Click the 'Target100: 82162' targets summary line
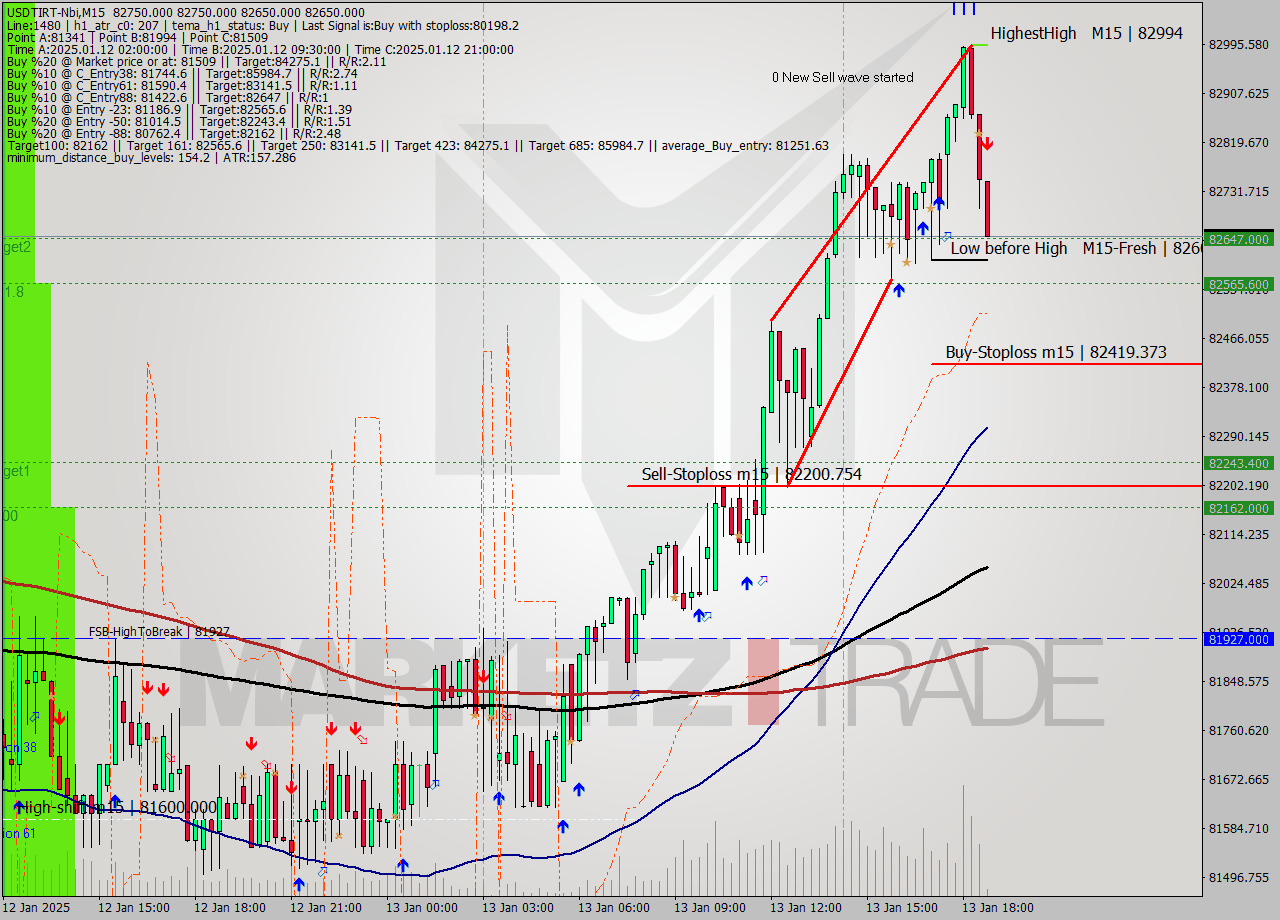1280x920 pixels. pos(417,145)
